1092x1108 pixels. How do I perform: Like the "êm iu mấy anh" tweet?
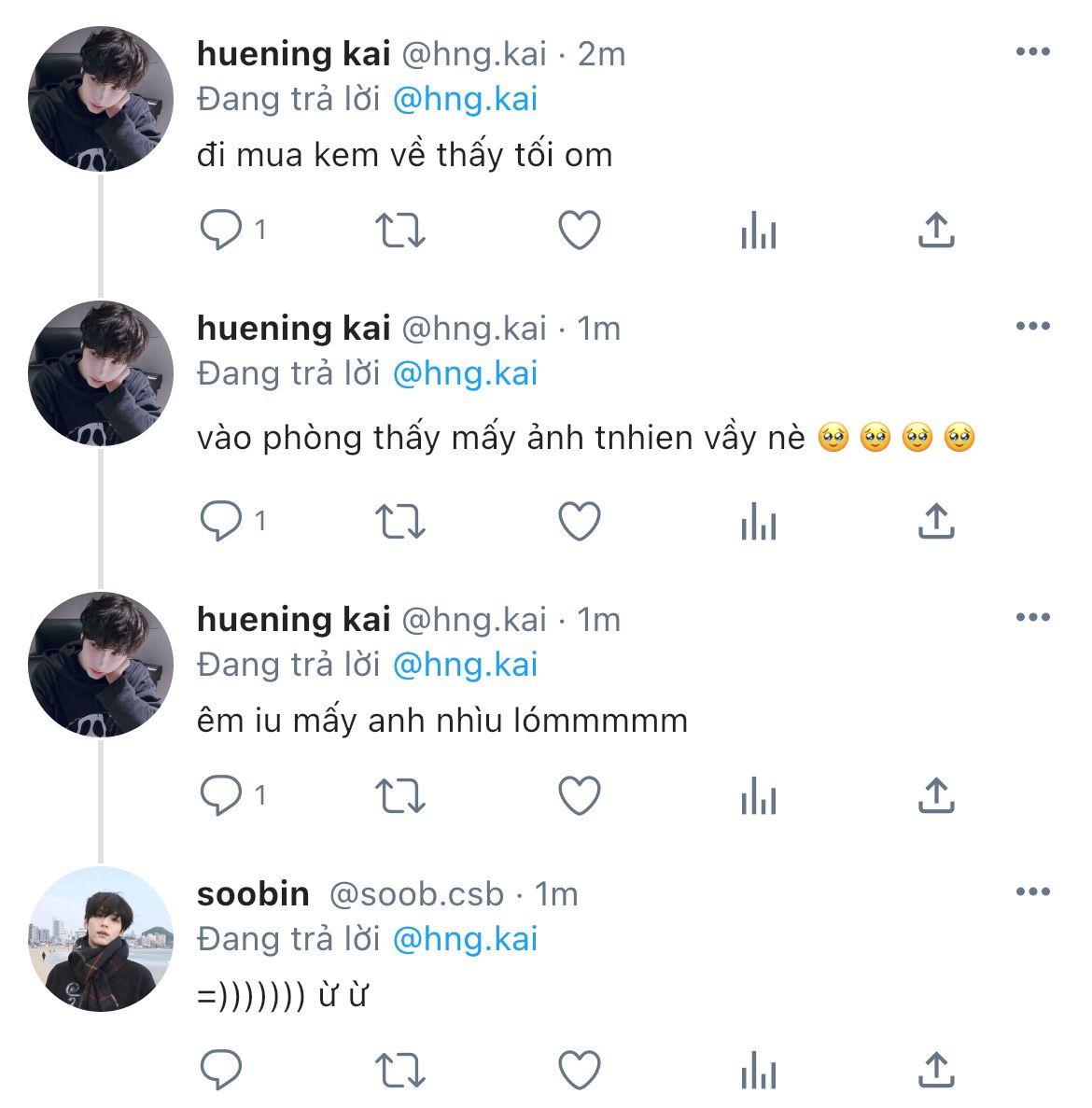click(x=579, y=796)
